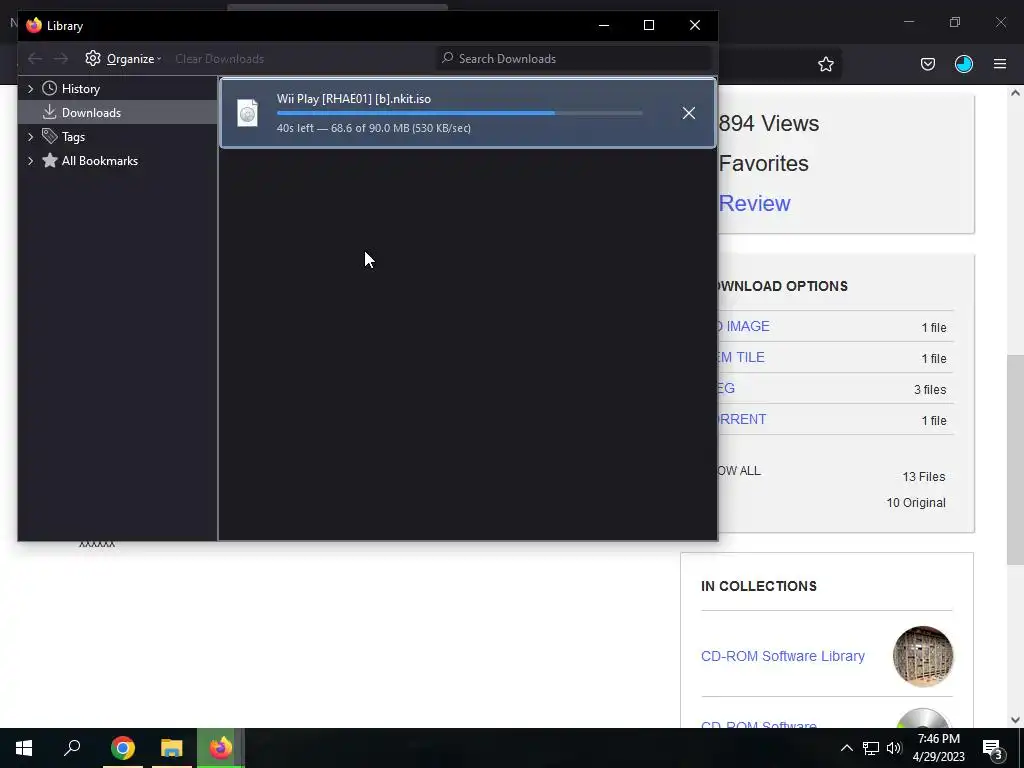Viewport: 1024px width, 768px height.
Task: Click the Wii Play ISO file icon
Action: click(248, 113)
